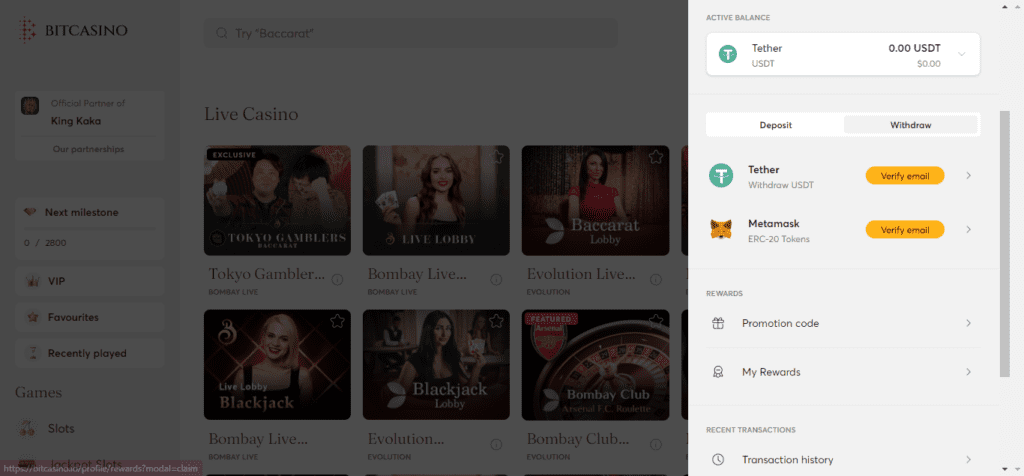
Task: Open the Blackjack Lobby thumbnail
Action: [436, 364]
